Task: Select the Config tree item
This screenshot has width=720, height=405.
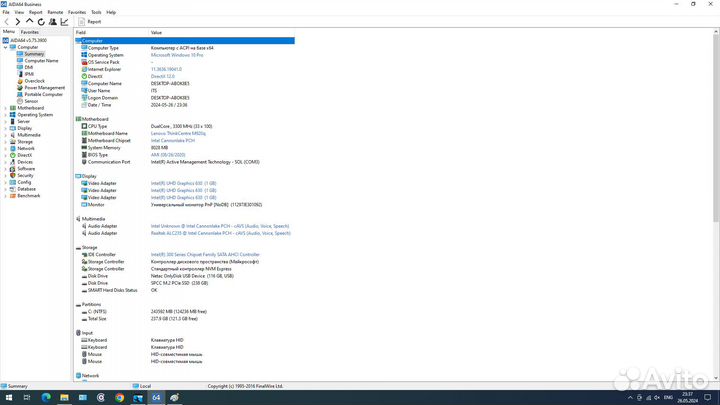Action: 24,182
